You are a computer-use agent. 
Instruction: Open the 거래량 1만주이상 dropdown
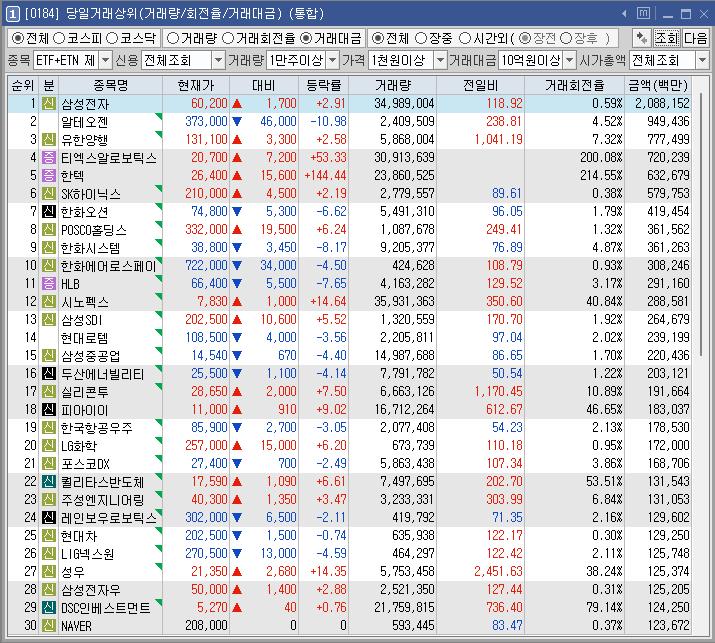[x=333, y=60]
